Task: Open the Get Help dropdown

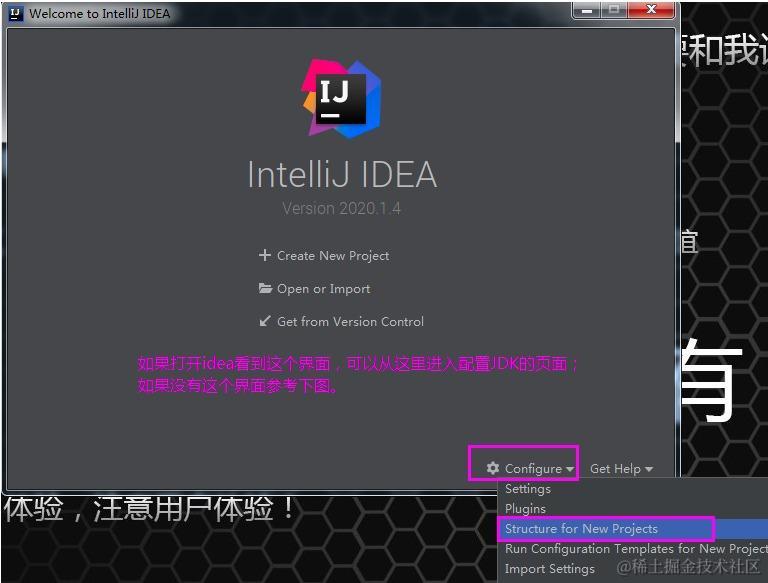Action: [x=621, y=469]
